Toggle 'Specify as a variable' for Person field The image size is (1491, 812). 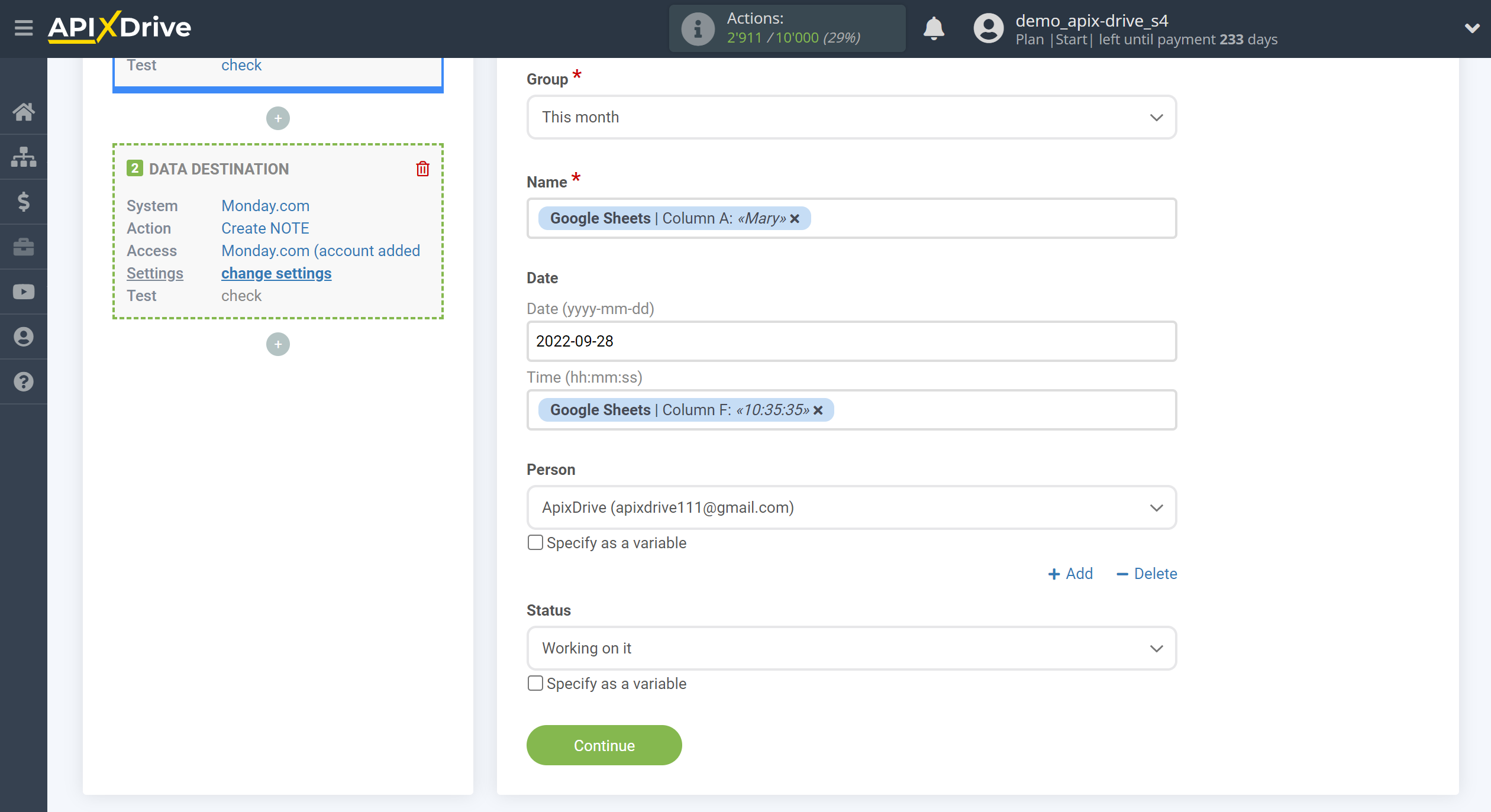point(535,542)
